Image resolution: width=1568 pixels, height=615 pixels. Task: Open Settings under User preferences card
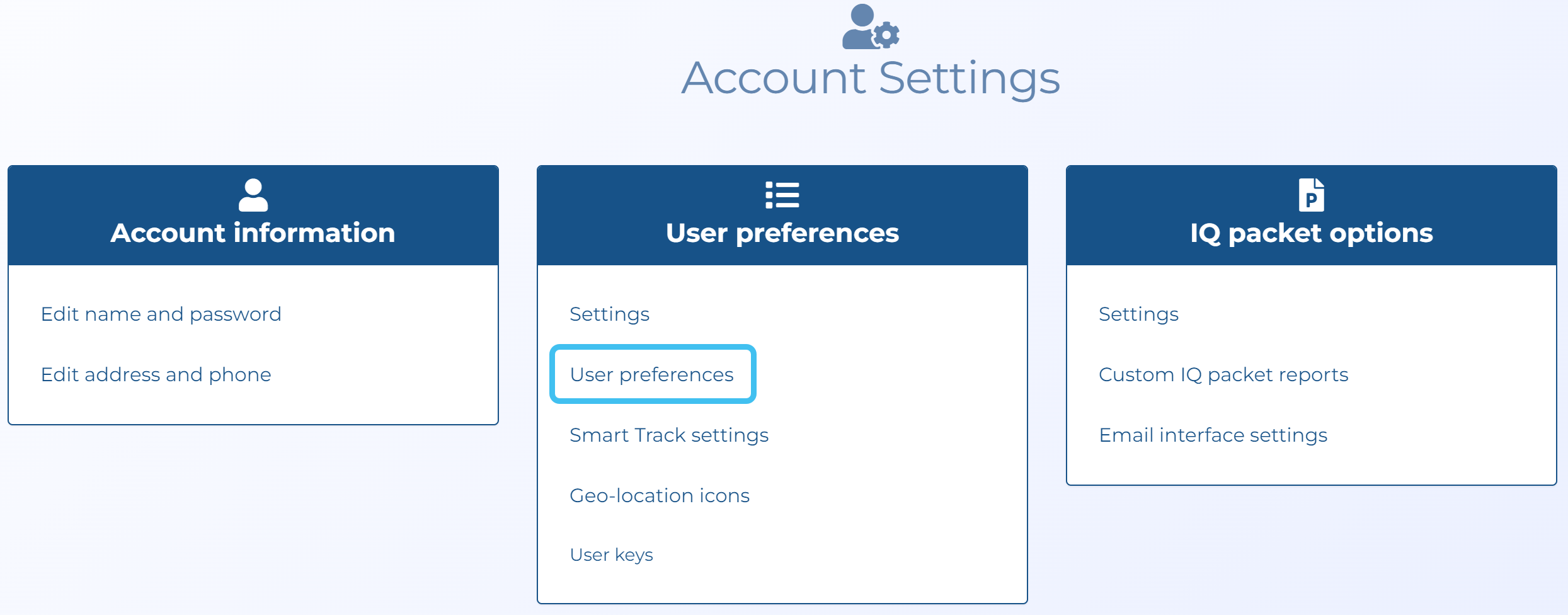(x=609, y=314)
